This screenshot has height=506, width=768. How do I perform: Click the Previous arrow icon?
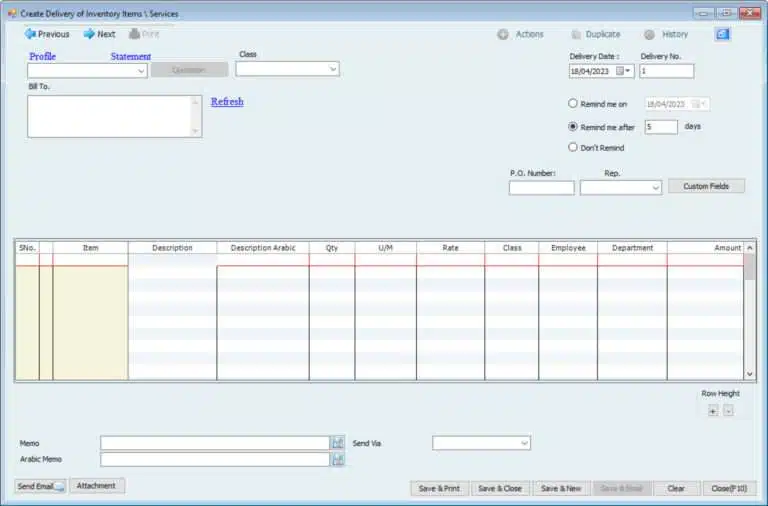(x=30, y=34)
